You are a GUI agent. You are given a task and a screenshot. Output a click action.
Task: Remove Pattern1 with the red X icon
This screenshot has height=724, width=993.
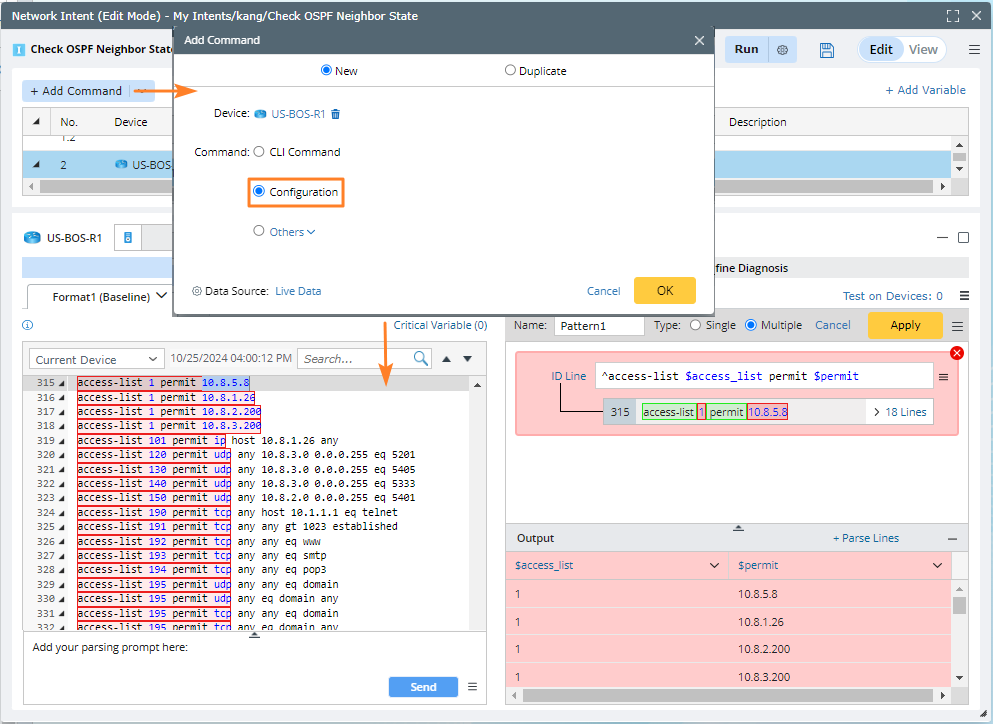pyautogui.click(x=957, y=353)
